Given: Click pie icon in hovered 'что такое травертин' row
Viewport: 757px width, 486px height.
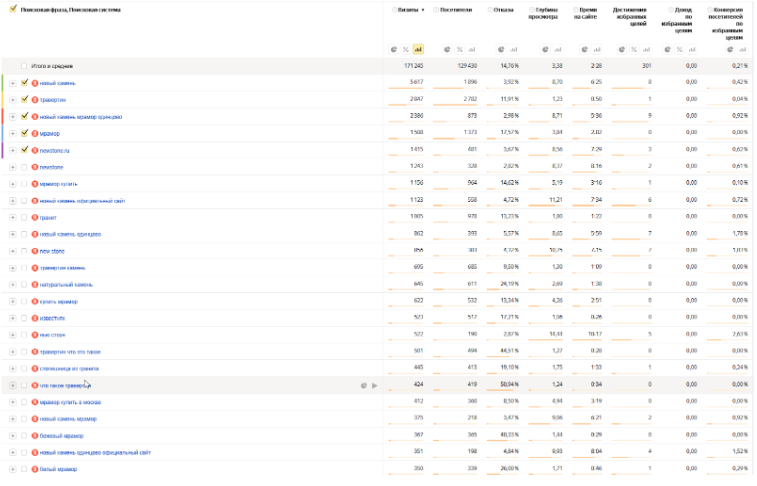Looking at the screenshot, I should coord(364,386).
